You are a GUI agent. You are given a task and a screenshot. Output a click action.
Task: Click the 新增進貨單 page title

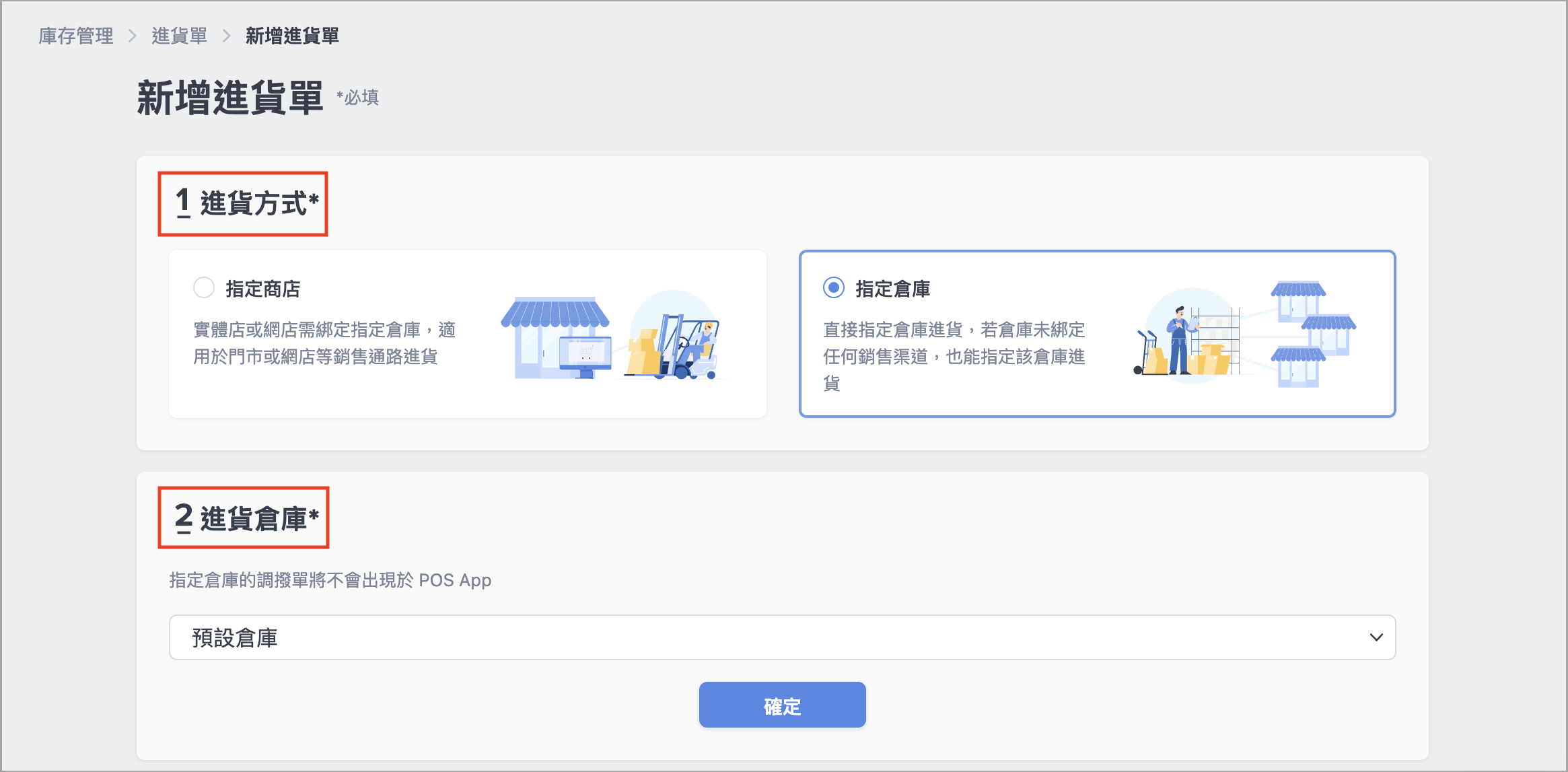click(x=230, y=98)
